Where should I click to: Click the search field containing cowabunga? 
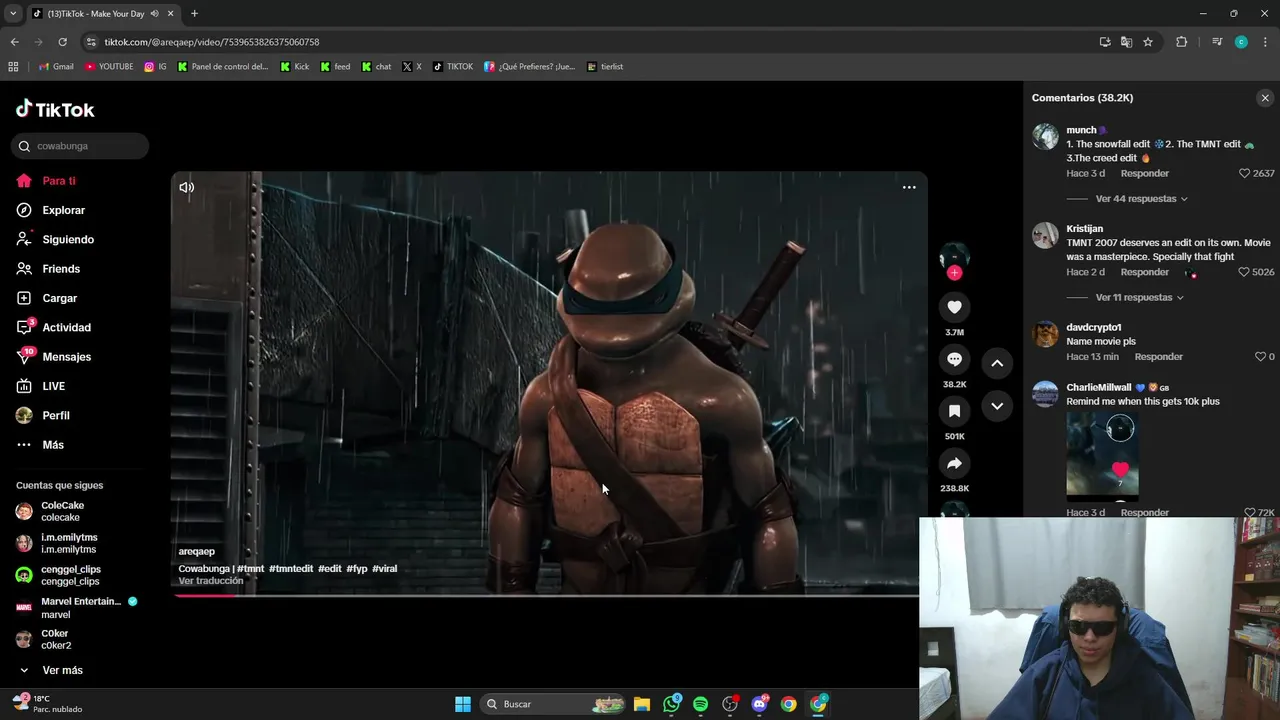80,146
